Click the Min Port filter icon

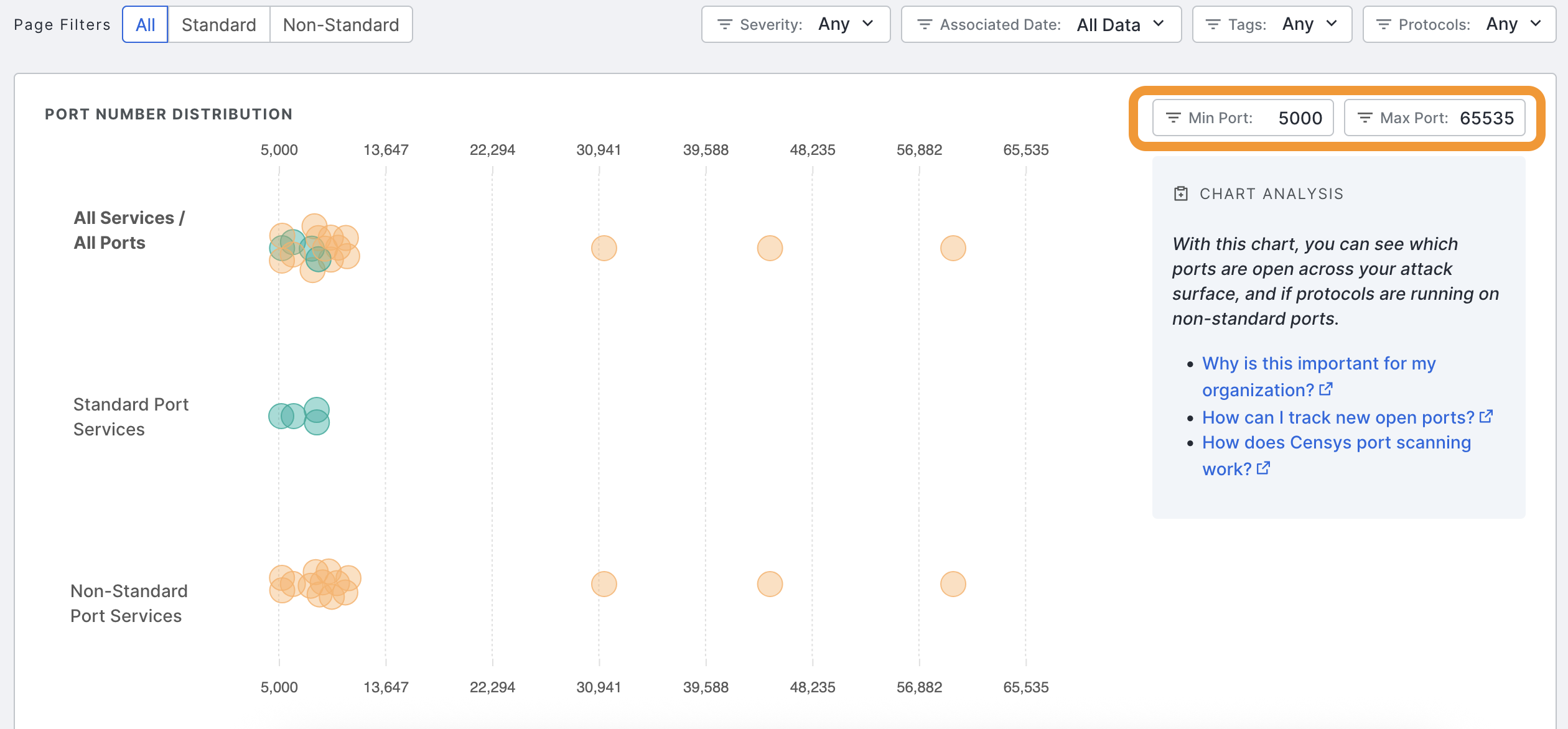pyautogui.click(x=1173, y=118)
